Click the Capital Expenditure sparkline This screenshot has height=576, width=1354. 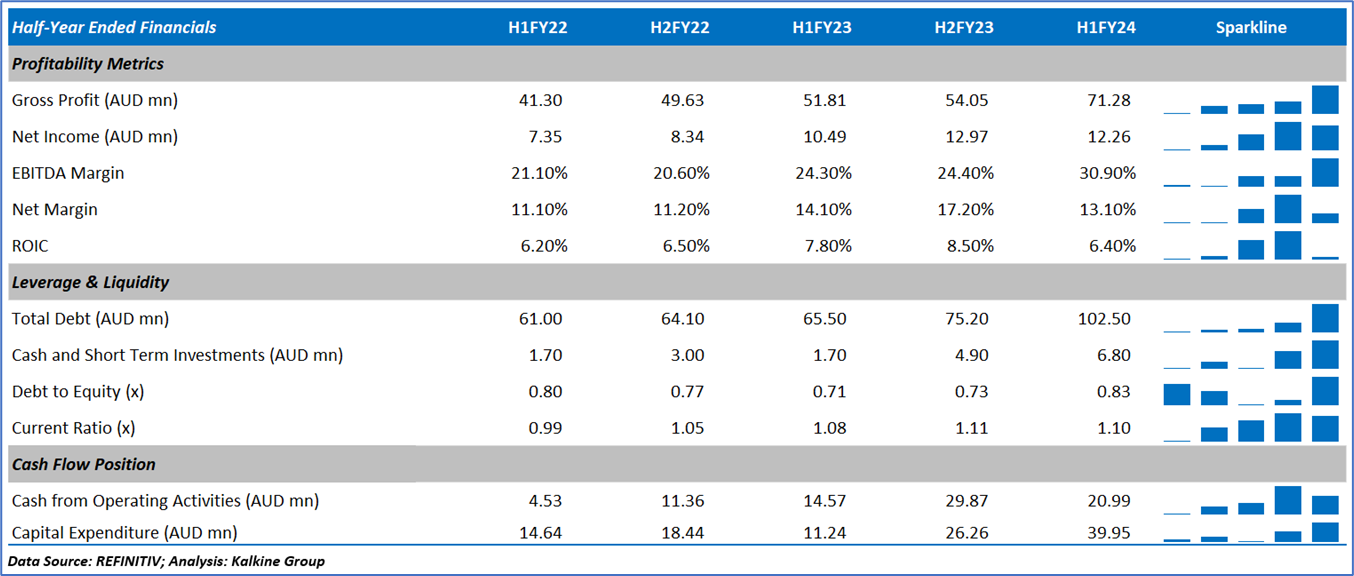[x=1250, y=532]
